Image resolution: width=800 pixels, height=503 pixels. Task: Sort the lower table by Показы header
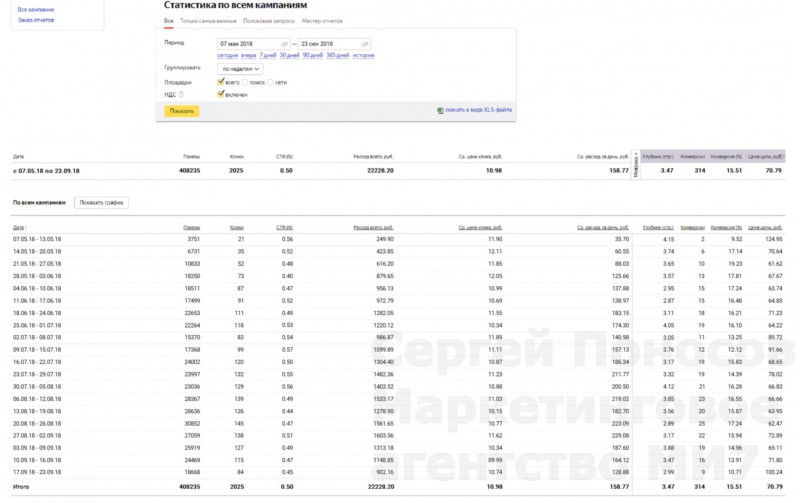click(192, 228)
